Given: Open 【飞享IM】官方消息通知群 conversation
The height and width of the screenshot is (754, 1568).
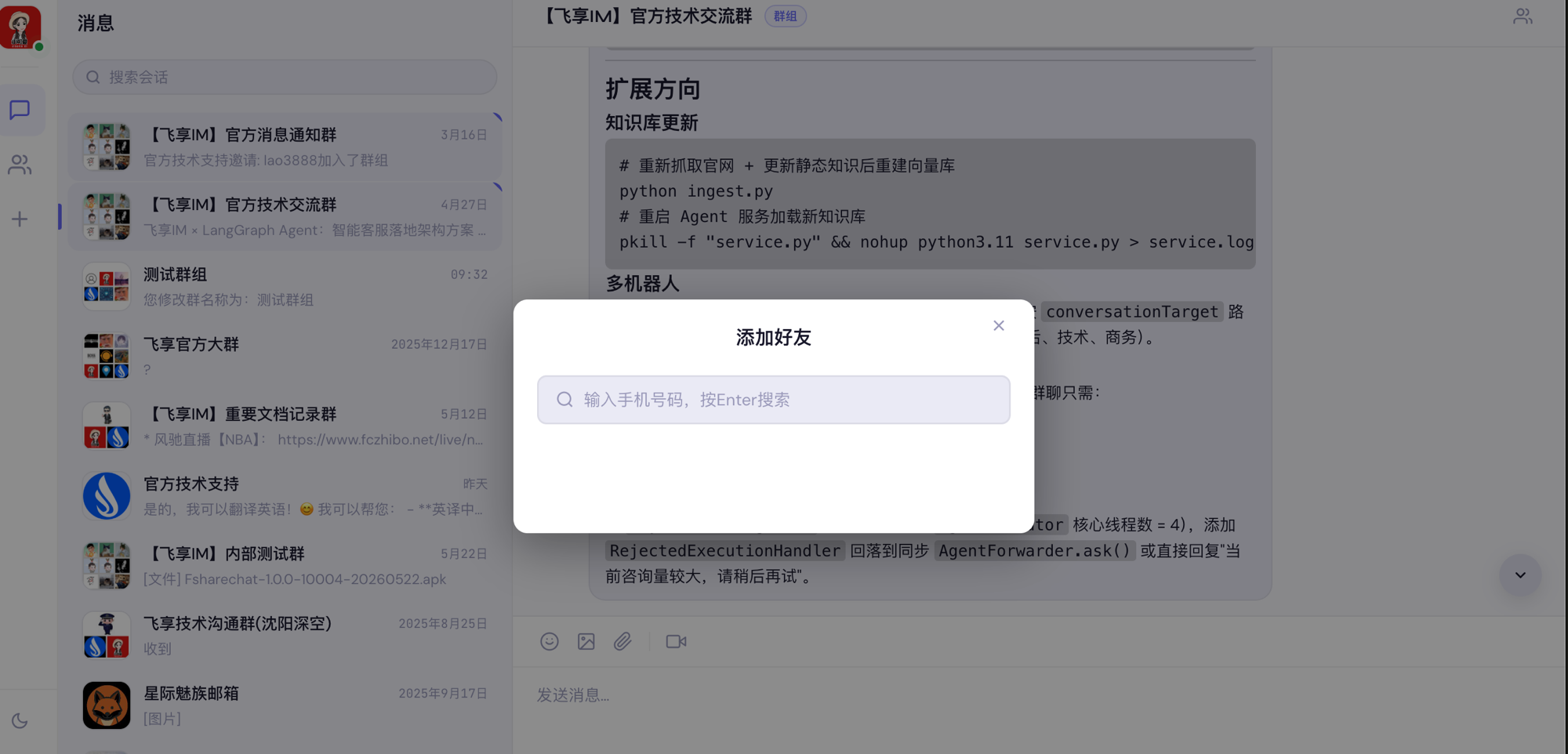Looking at the screenshot, I should [x=285, y=147].
